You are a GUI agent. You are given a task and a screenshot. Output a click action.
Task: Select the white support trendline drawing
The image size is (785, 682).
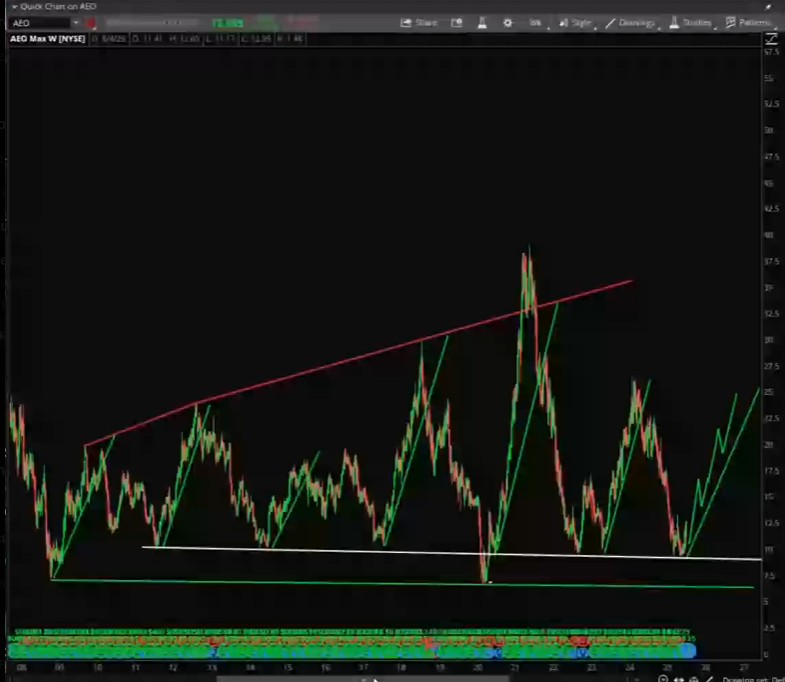(451, 553)
